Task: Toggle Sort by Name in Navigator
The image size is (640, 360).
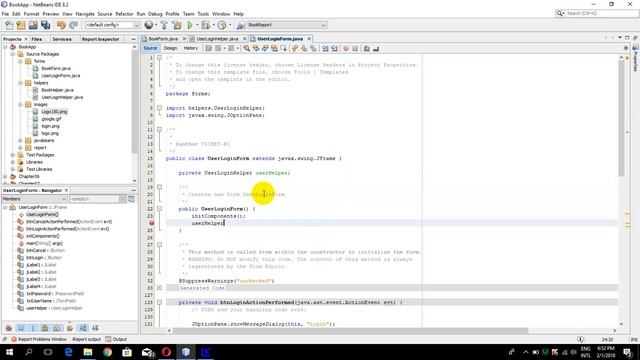Action: click(83, 328)
